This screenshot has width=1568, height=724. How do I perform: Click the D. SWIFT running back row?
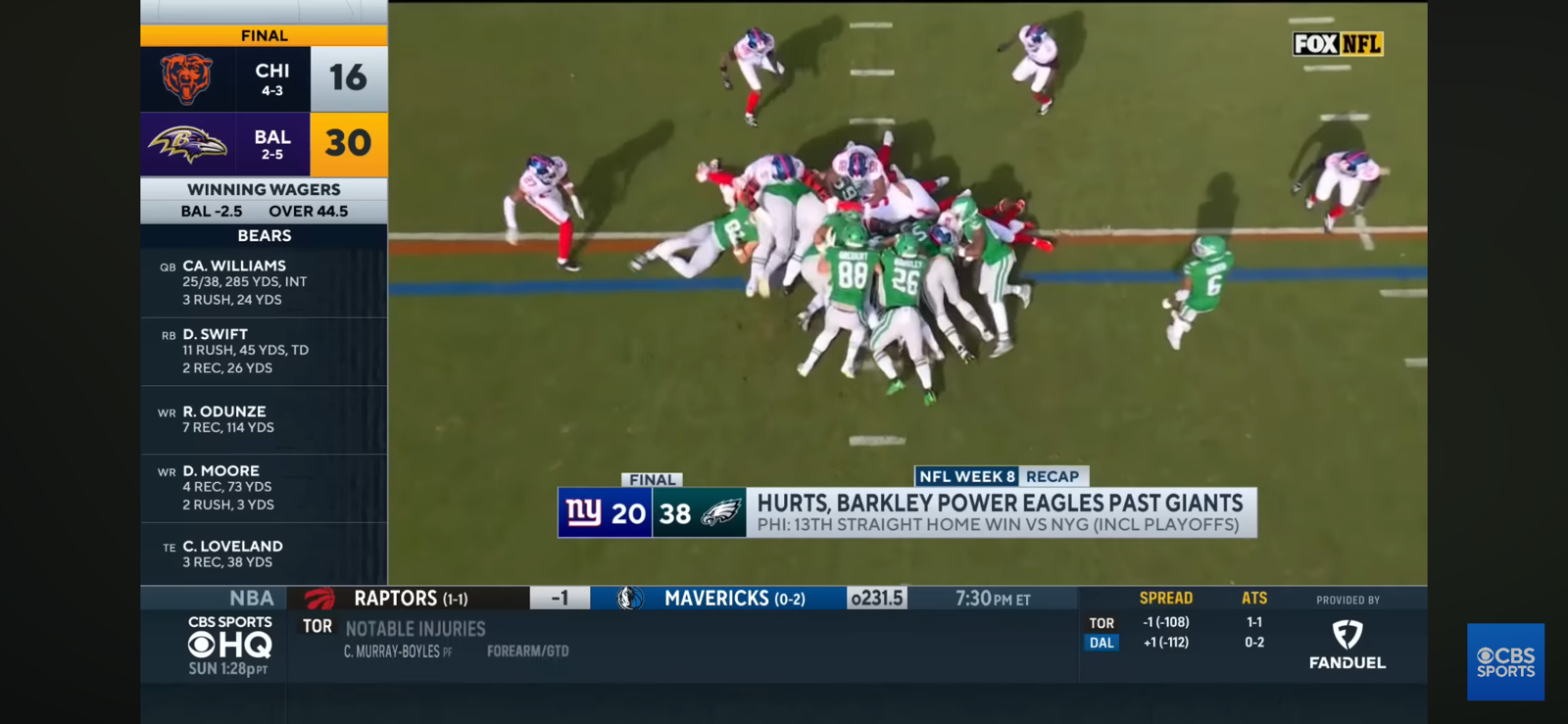coord(264,351)
